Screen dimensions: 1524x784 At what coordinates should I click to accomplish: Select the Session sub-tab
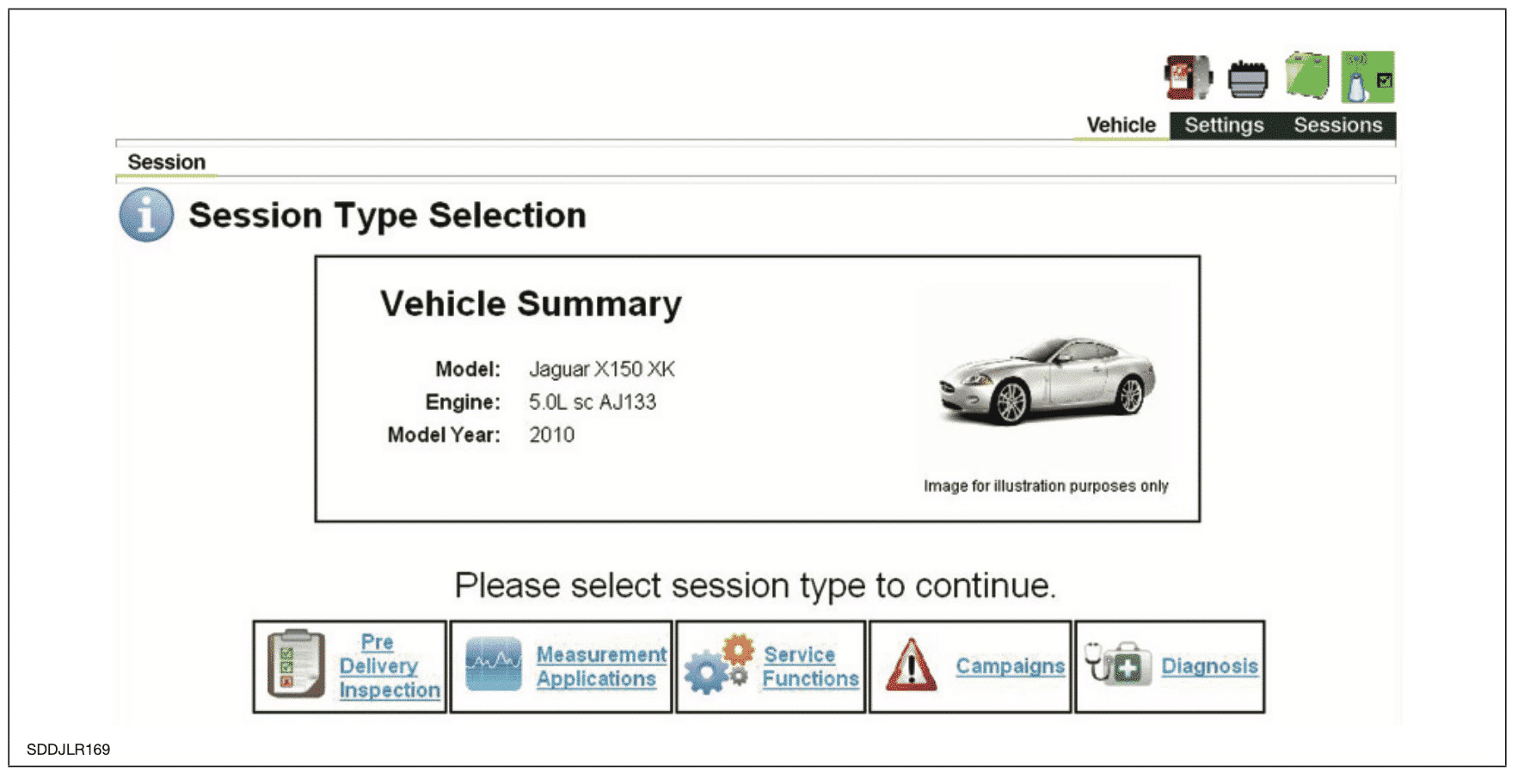click(x=167, y=162)
